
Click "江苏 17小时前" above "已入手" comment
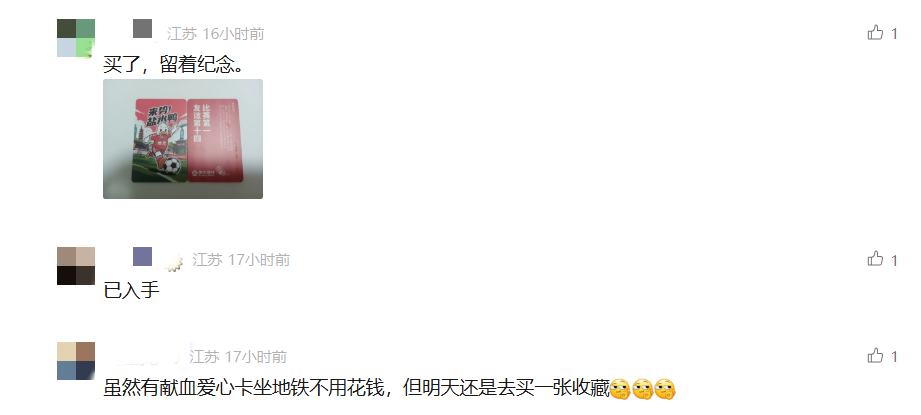pos(241,260)
